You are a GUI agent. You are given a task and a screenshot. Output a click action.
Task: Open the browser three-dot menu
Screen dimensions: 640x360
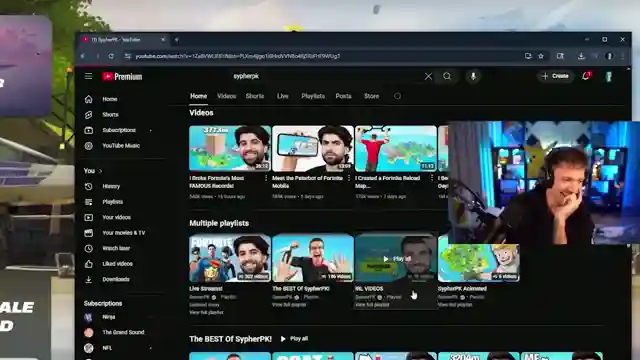pyautogui.click(x=623, y=56)
